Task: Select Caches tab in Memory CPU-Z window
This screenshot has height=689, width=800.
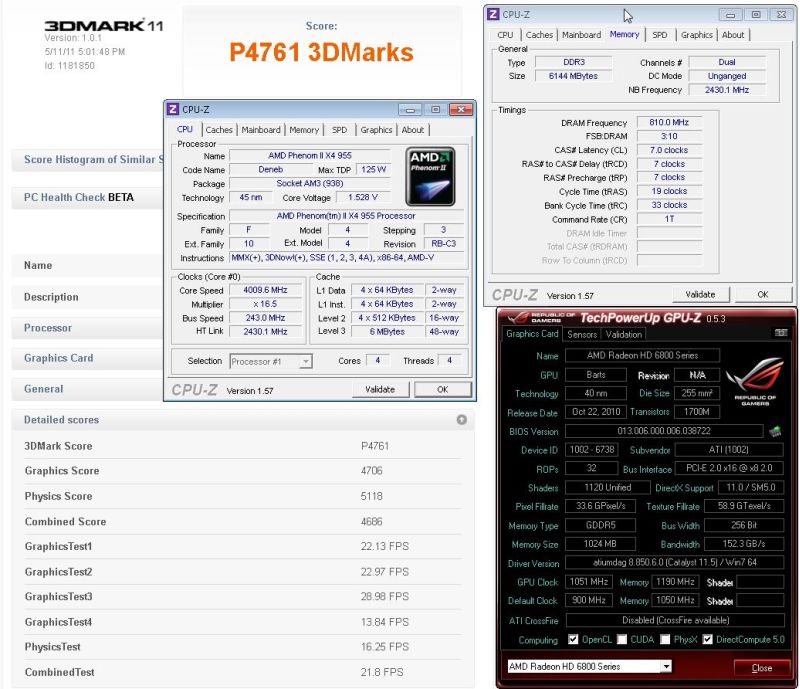Action: point(539,35)
